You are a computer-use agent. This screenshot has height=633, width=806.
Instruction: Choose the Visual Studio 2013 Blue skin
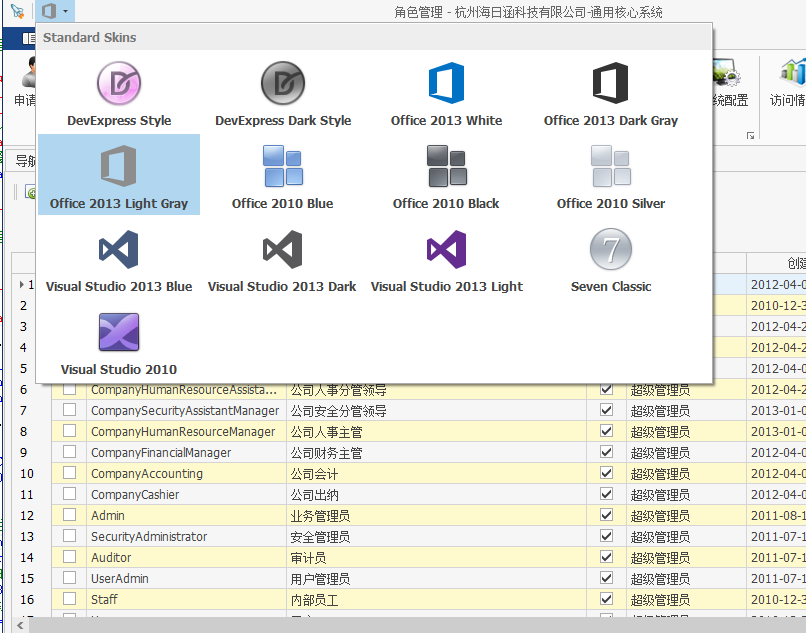(x=119, y=259)
